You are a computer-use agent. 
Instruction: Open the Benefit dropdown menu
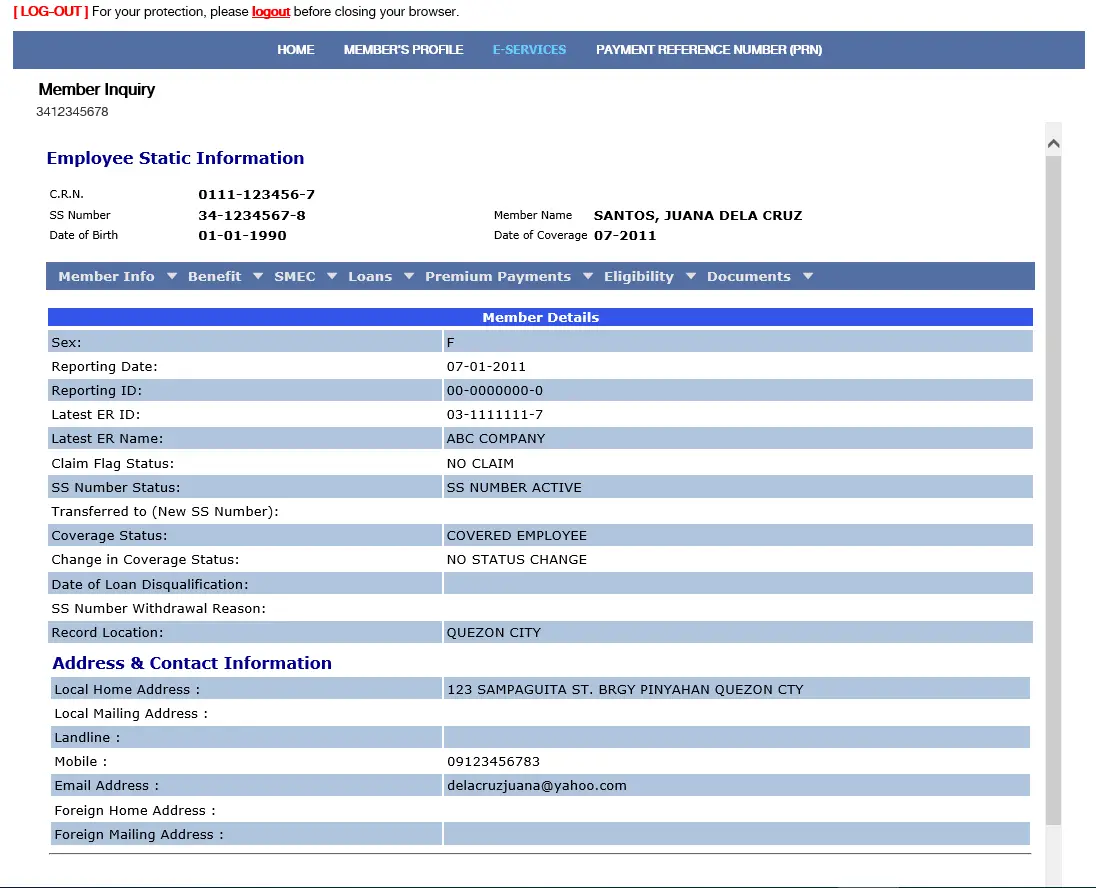(x=214, y=276)
